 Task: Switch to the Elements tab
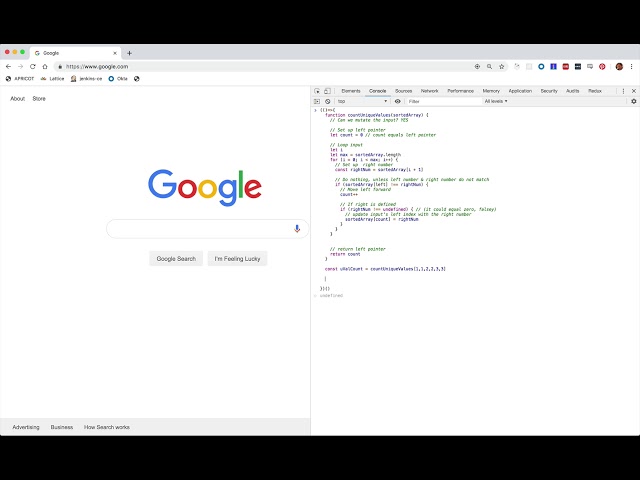coord(351,91)
